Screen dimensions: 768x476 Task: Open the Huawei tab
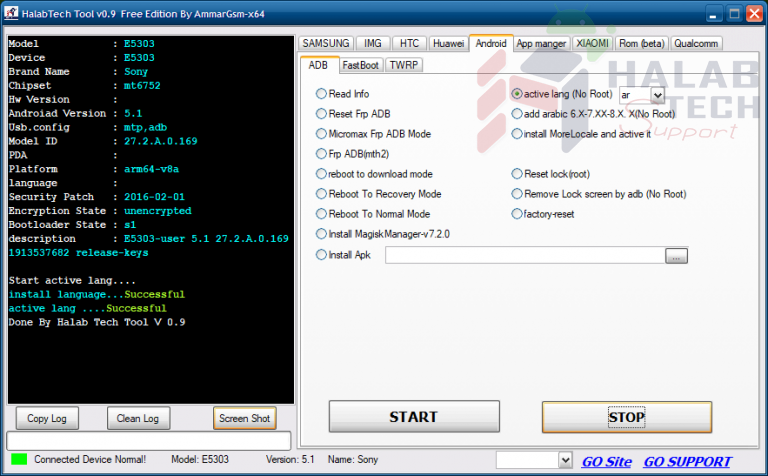click(448, 44)
